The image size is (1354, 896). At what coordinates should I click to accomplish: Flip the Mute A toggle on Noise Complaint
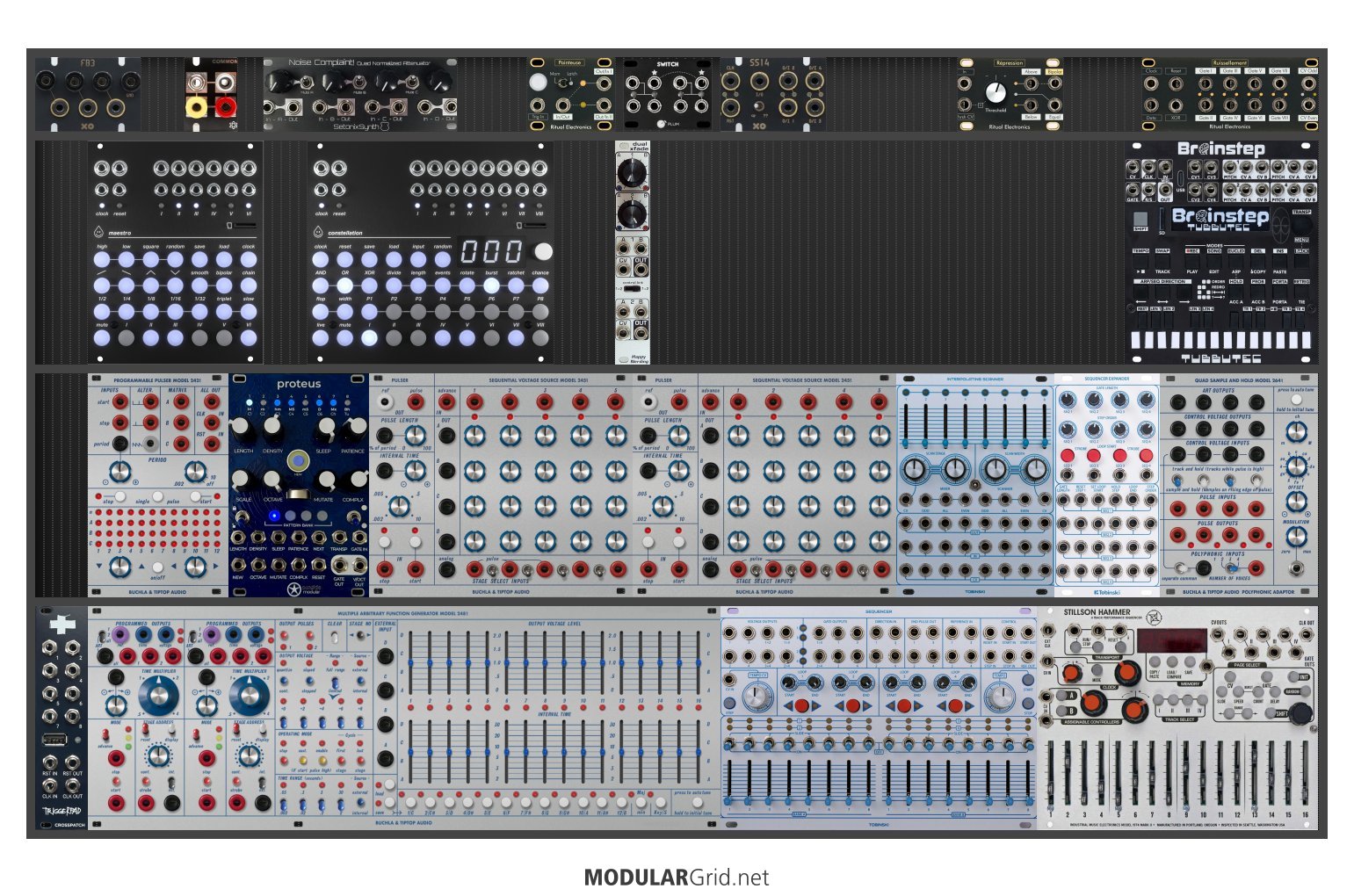307,83
